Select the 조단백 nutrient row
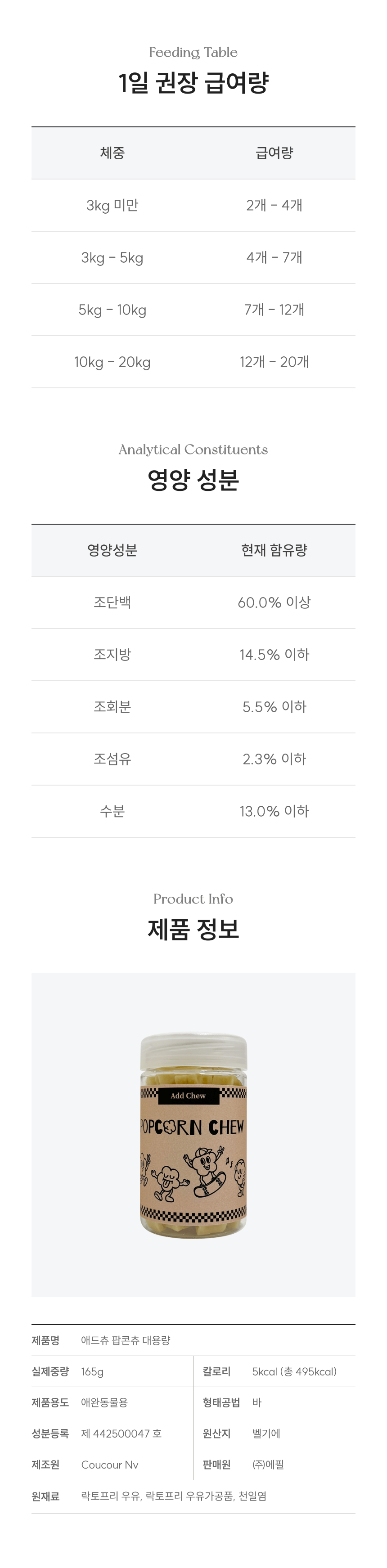 point(112,602)
